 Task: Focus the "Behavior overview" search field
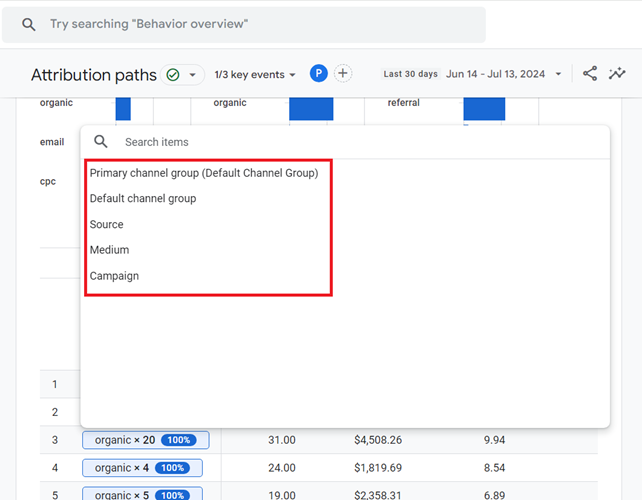point(244,25)
